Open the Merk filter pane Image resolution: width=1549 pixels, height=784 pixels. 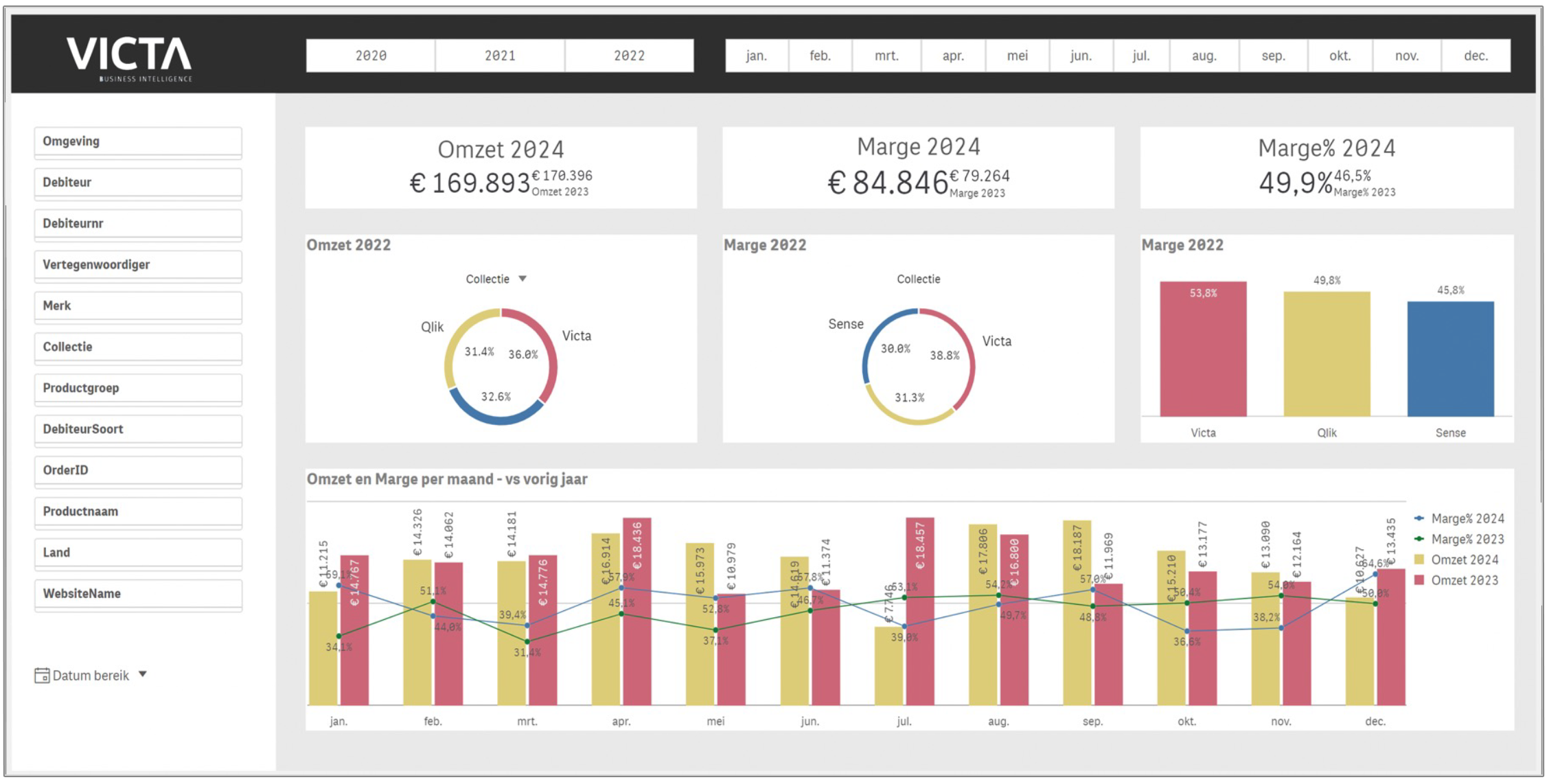pos(138,307)
